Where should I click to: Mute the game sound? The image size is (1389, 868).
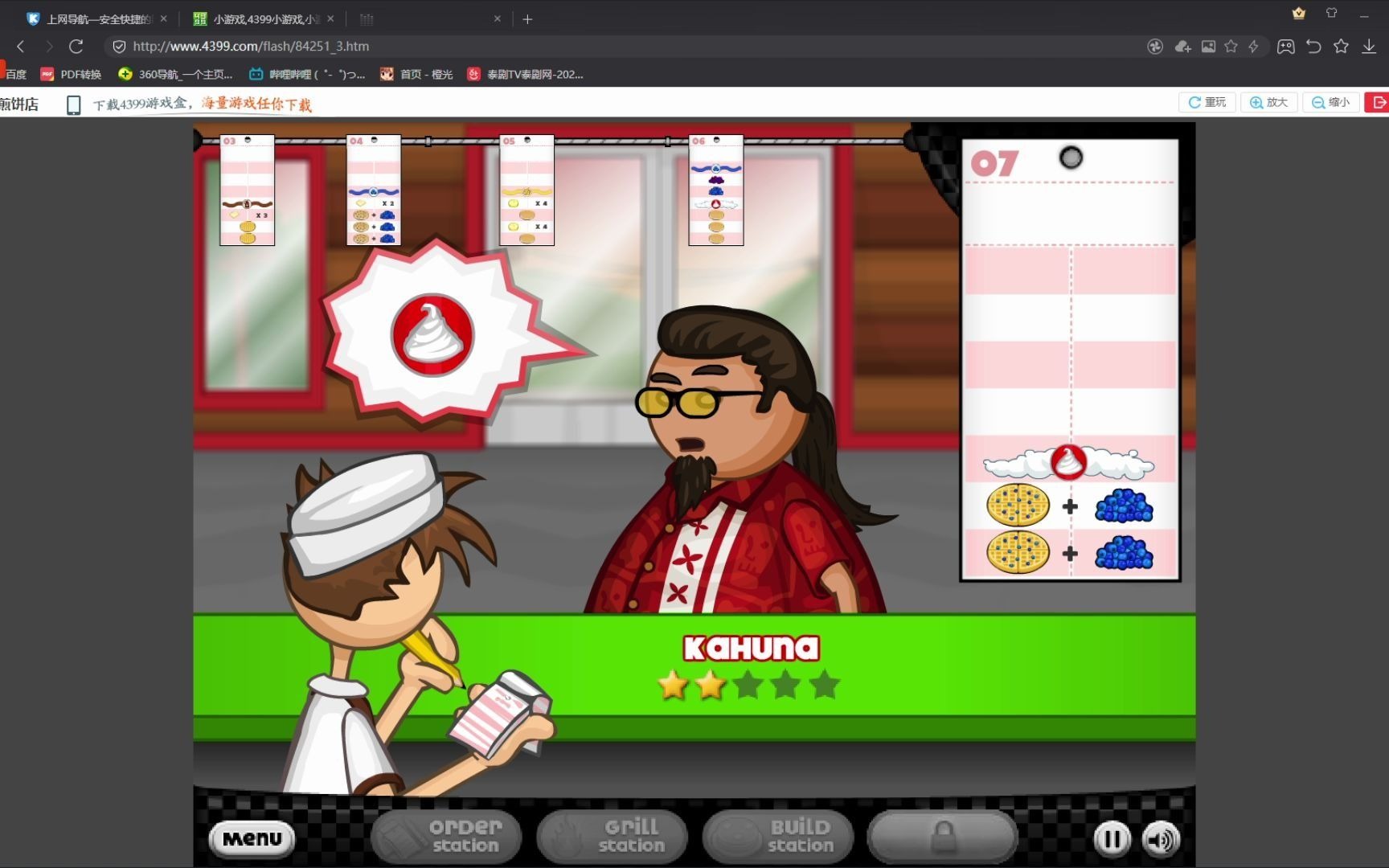click(x=1161, y=840)
